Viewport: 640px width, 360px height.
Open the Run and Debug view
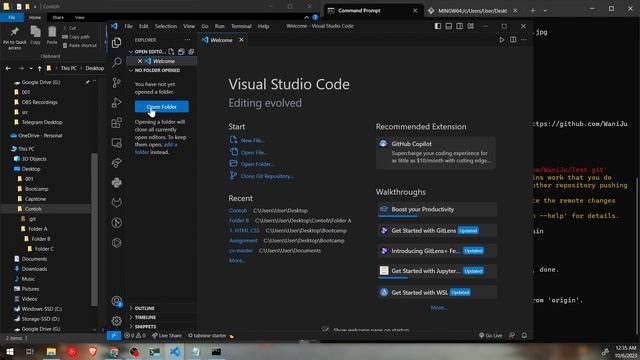click(x=117, y=102)
